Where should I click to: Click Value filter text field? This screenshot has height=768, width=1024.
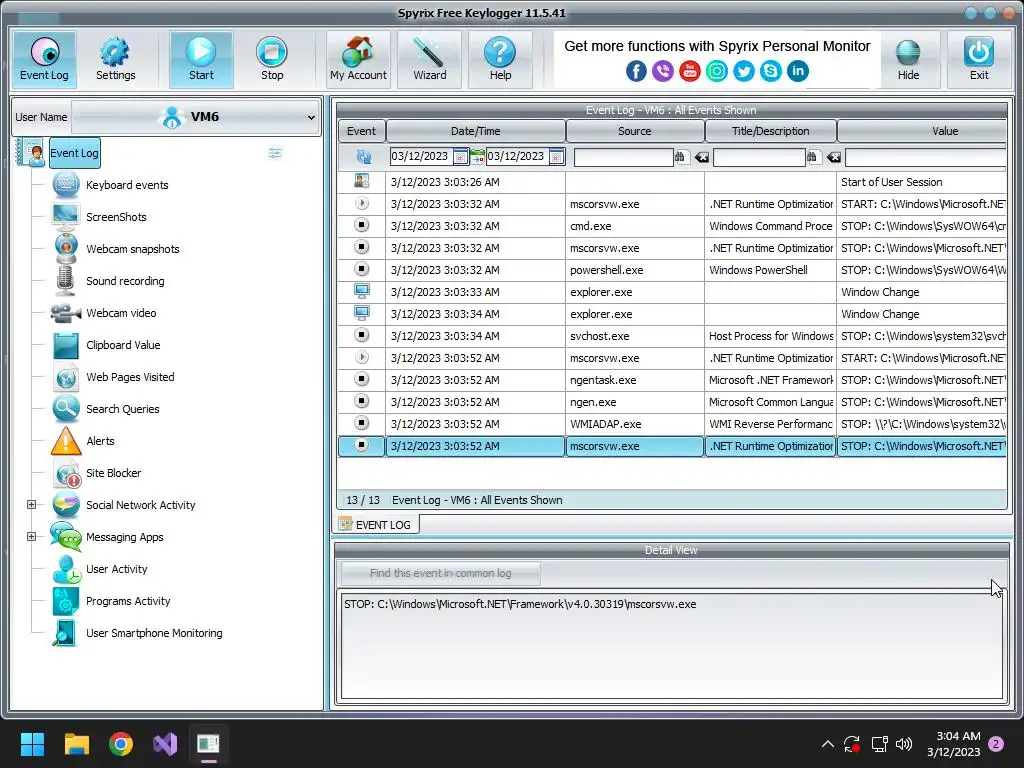[925, 157]
